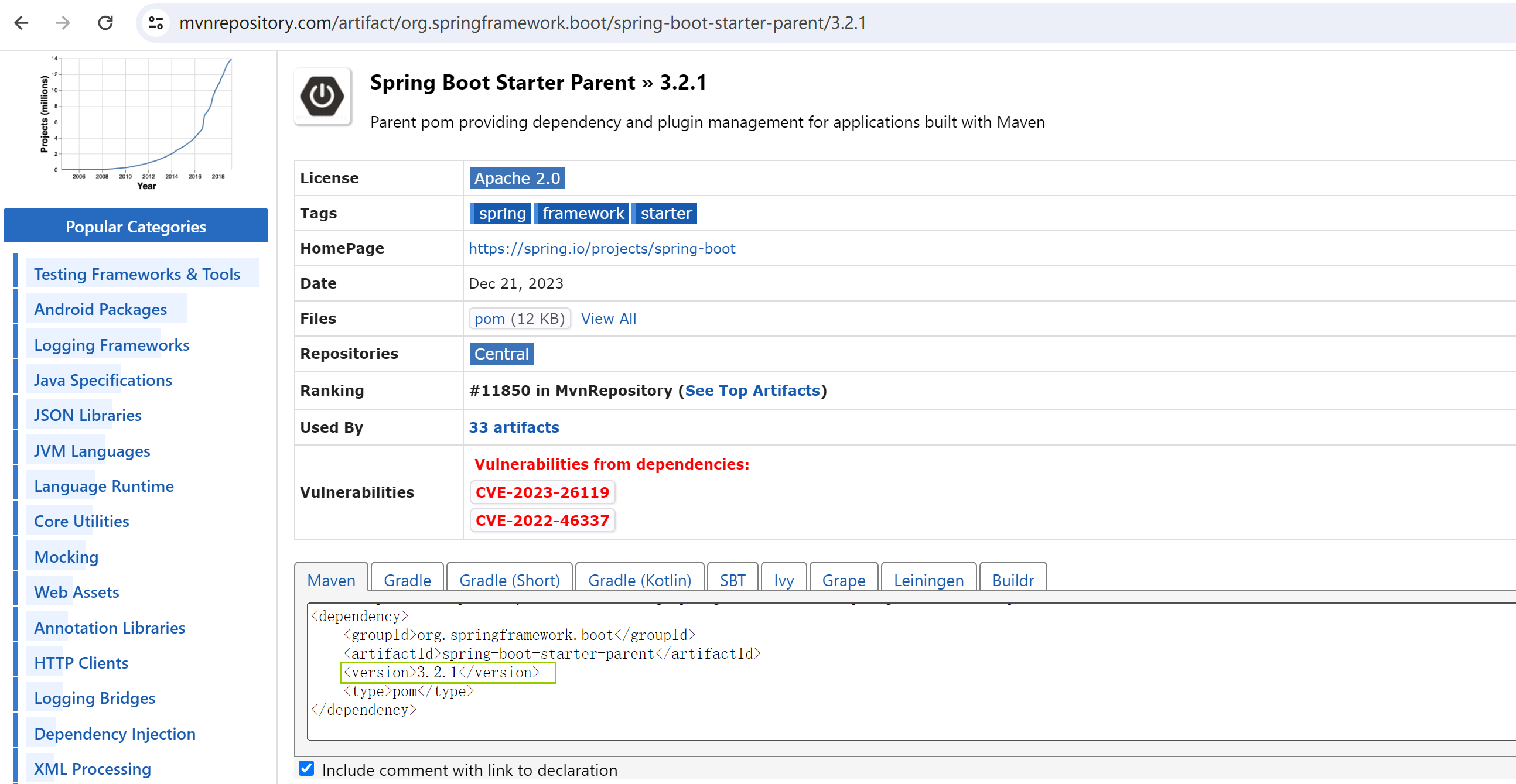Click the spring tag
Screen dimensions: 1516x784
point(501,213)
